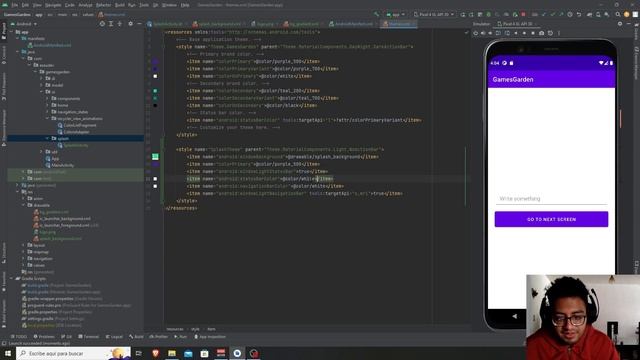Open the Refactor menu
Viewport: 640px width, 360px height.
(x=103, y=5)
